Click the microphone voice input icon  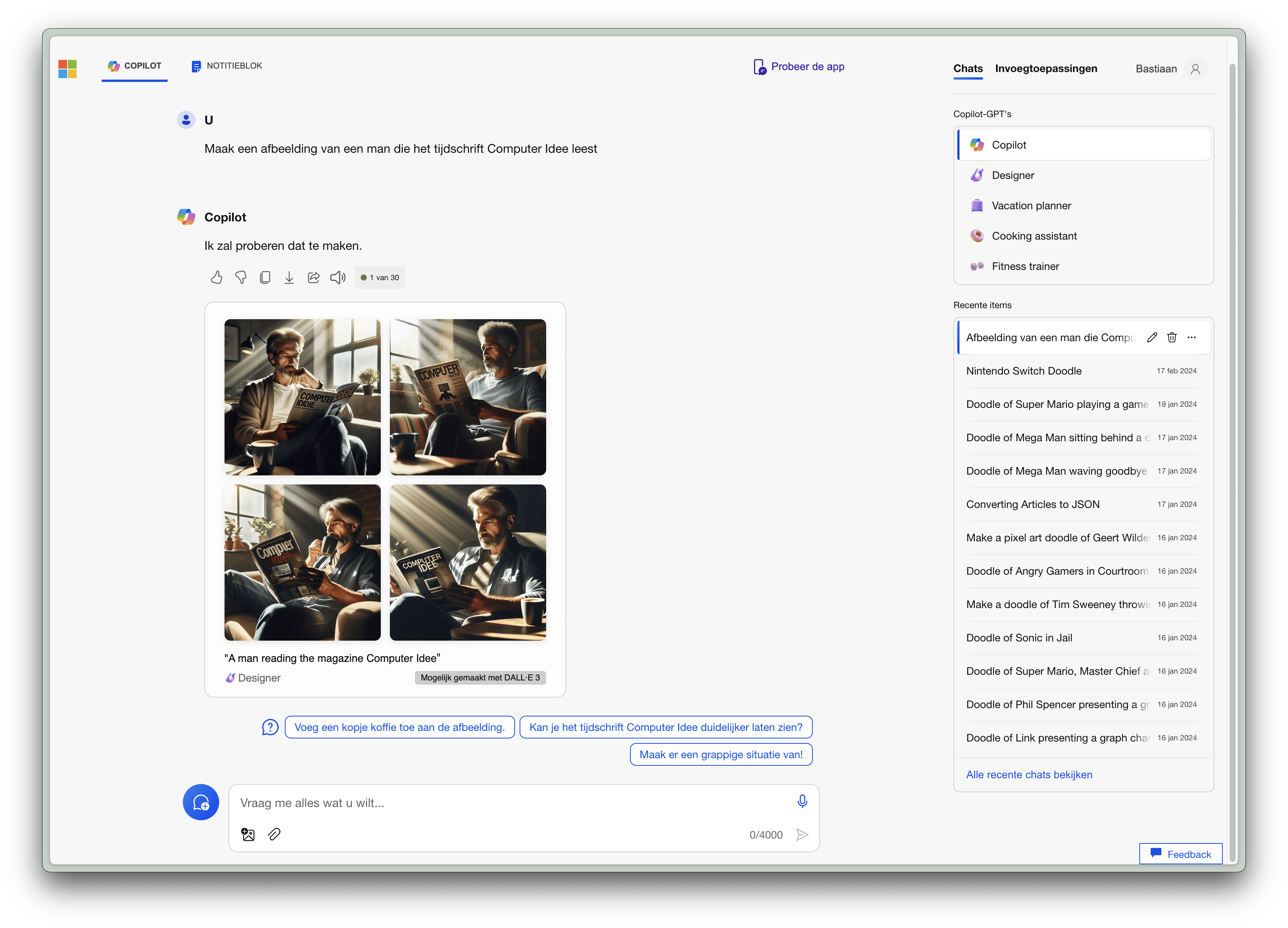coord(802,801)
